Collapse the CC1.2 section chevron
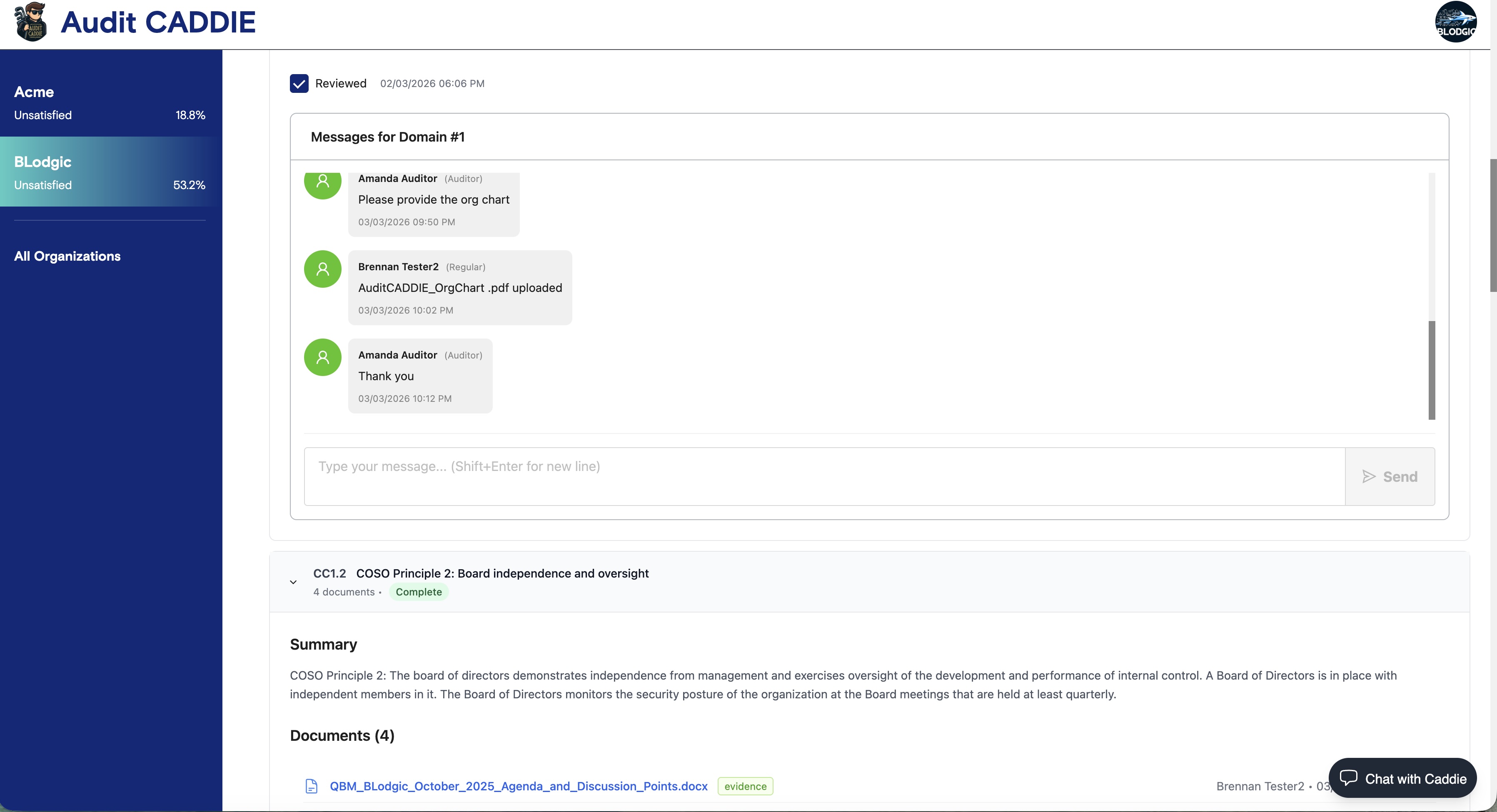1497x812 pixels. tap(294, 582)
